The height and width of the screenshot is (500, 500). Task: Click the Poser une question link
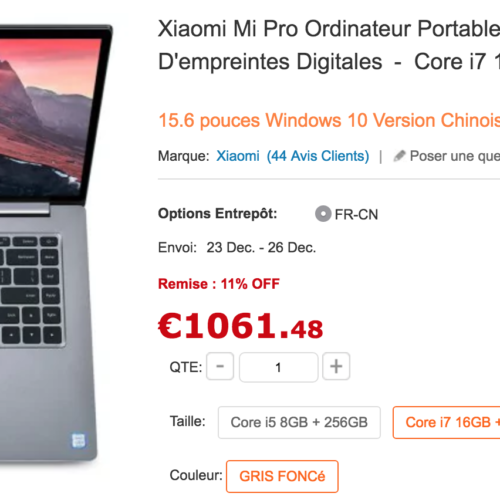[x=455, y=156]
